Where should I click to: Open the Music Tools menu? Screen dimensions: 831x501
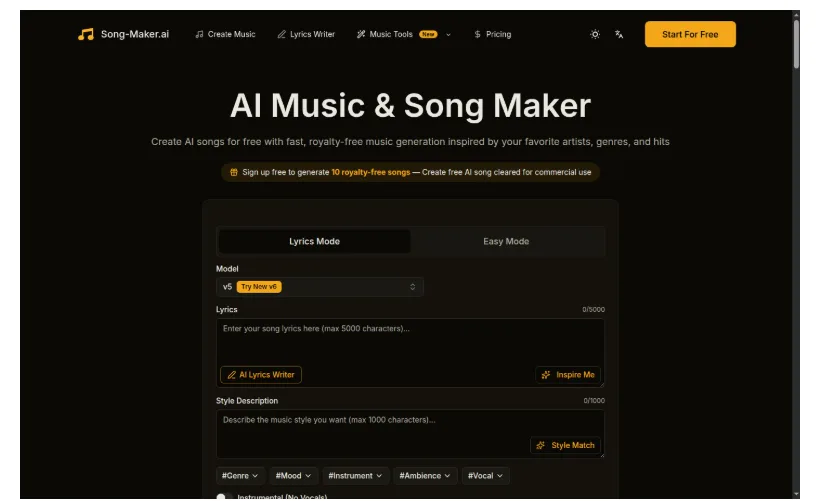click(x=403, y=34)
